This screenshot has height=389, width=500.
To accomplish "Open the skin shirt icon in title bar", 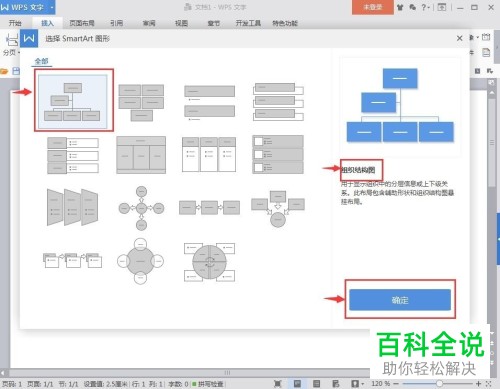I will (400, 7).
